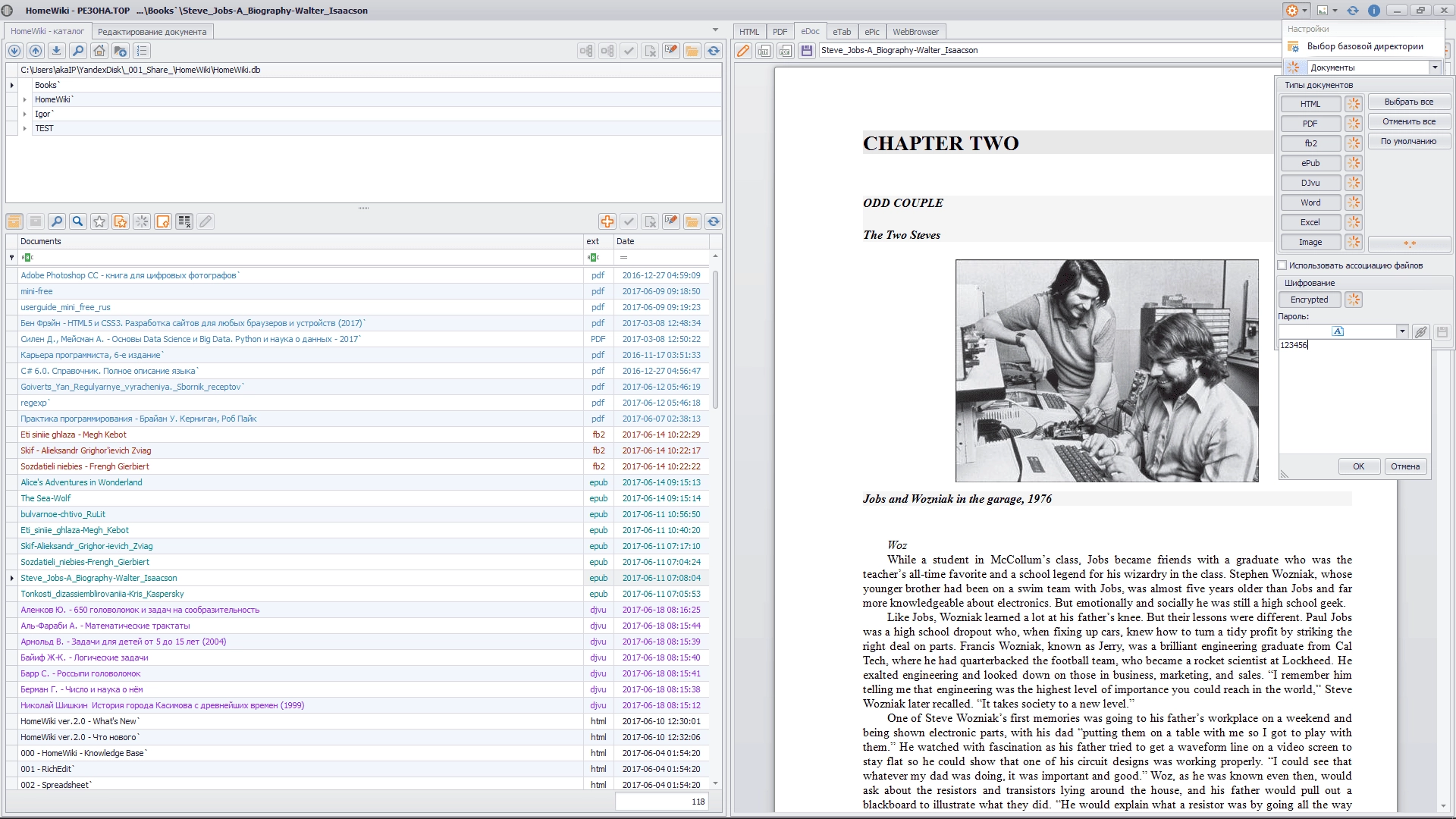Screen dimensions: 1456x819
Task: Click the move-down arrow icon in catalog toolbar
Action: (14, 51)
